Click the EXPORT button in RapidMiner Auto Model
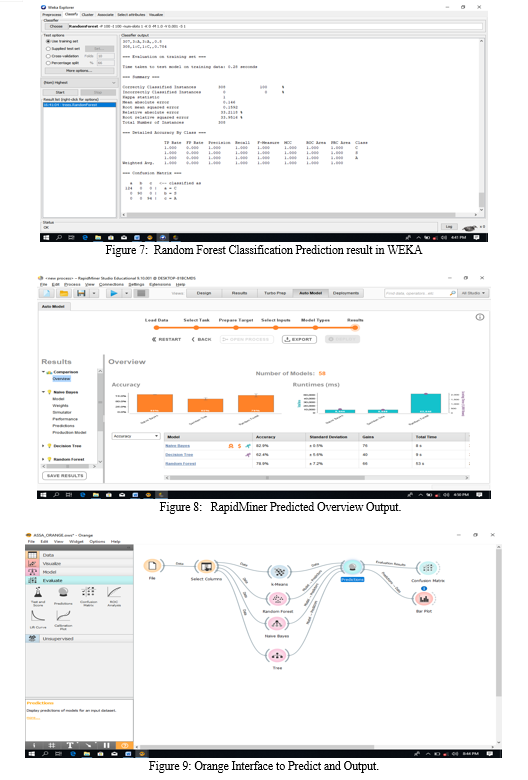Image resolution: width=528 pixels, height=780 pixels. click(x=299, y=339)
